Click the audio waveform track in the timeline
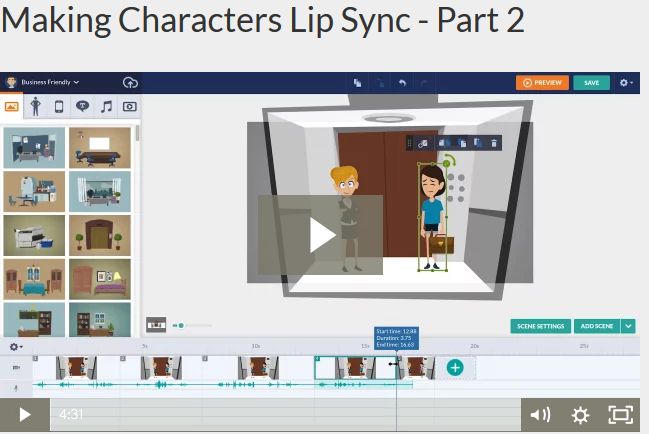The height and width of the screenshot is (434, 649). coord(223,385)
